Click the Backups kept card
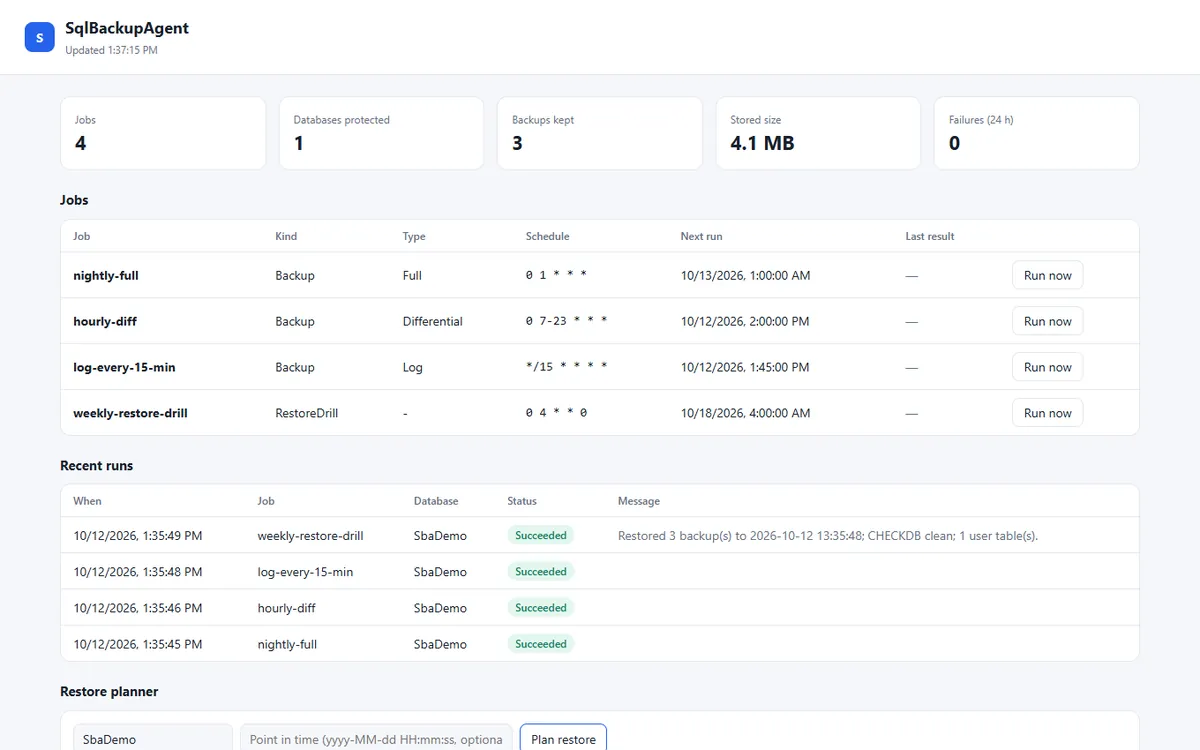This screenshot has width=1200, height=750. (x=600, y=133)
